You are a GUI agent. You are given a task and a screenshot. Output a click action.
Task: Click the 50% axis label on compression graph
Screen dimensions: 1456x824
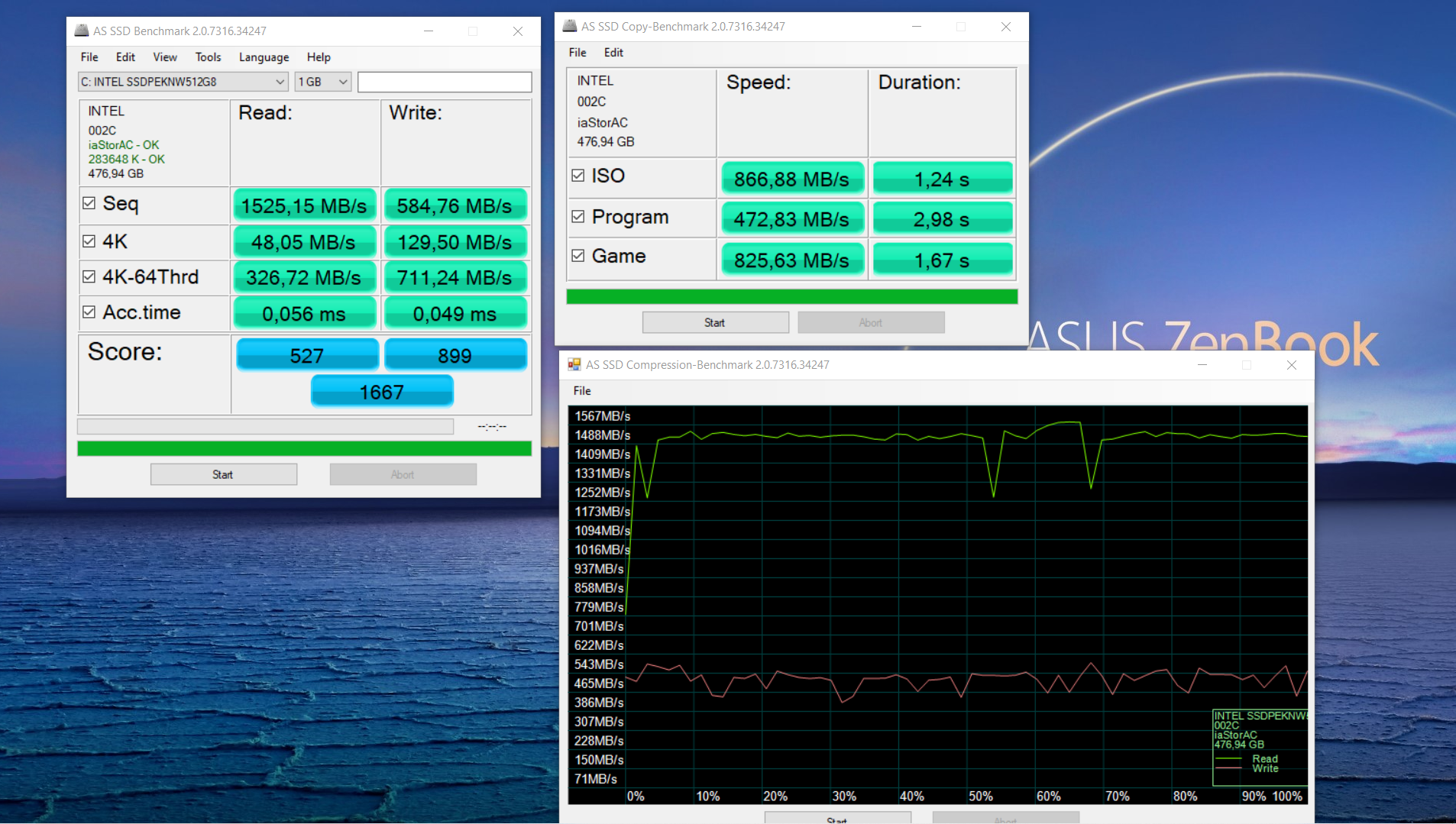click(x=981, y=796)
